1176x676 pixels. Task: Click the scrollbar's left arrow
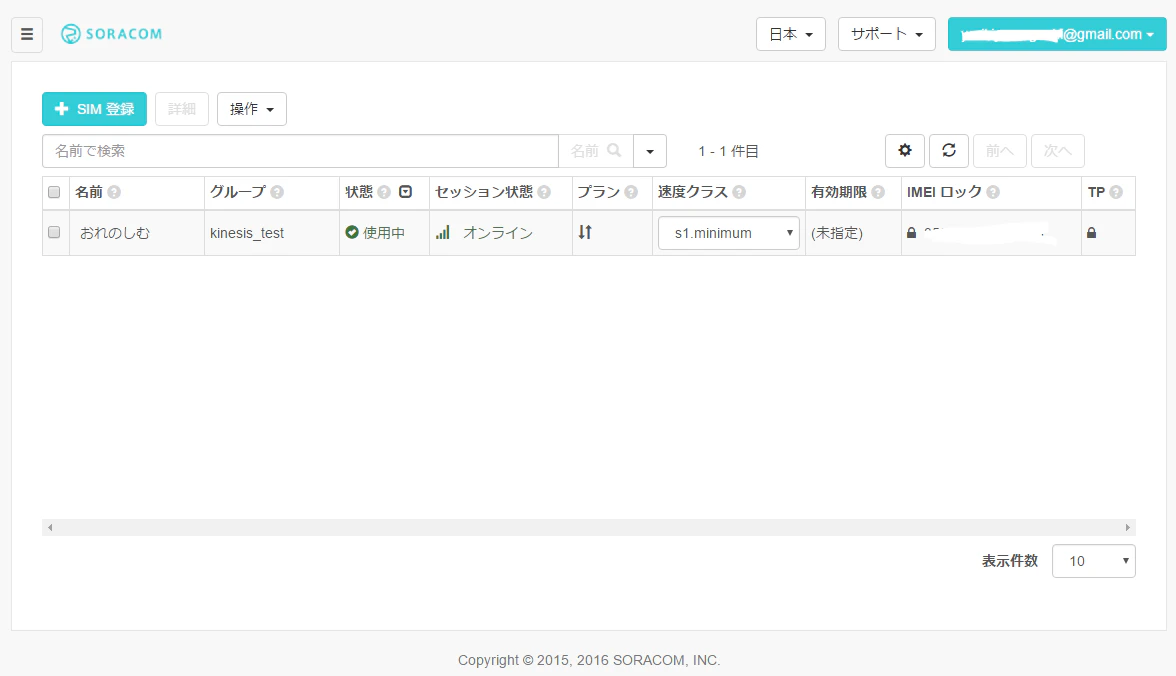pyautogui.click(x=50, y=527)
